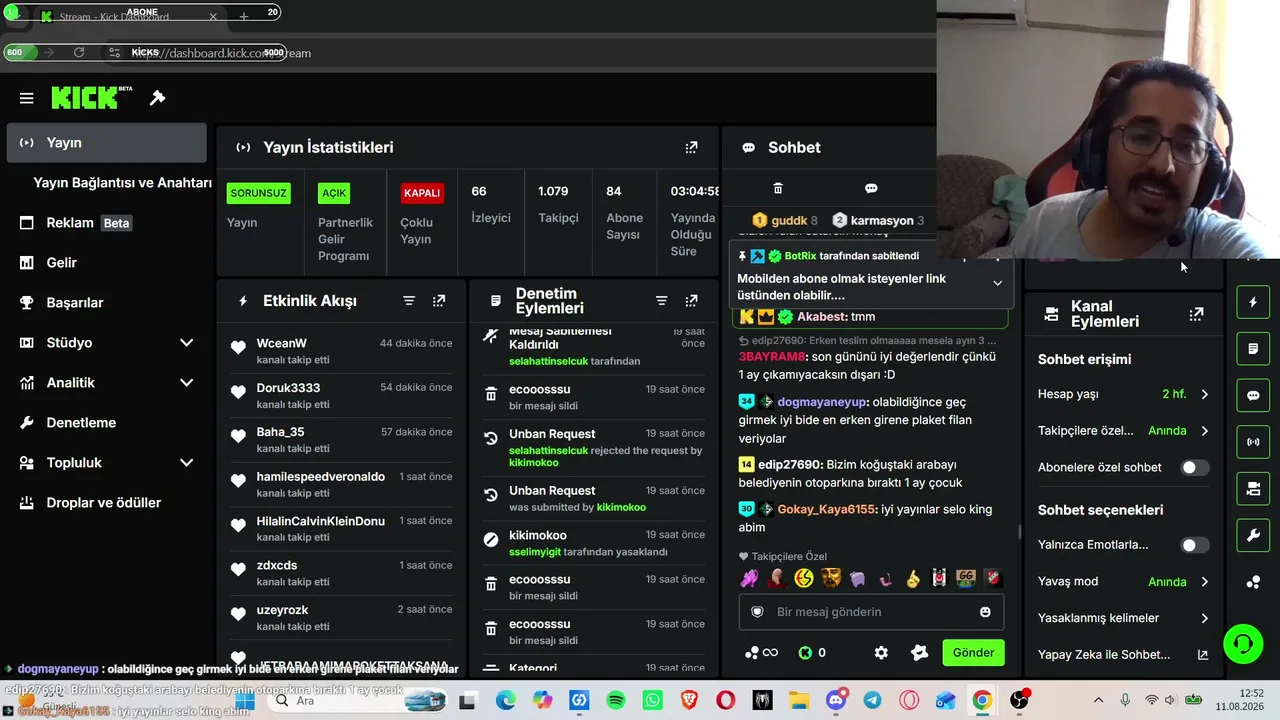This screenshot has width=1280, height=720.
Task: Click the chat bubble button in right rail
Action: click(x=1253, y=395)
